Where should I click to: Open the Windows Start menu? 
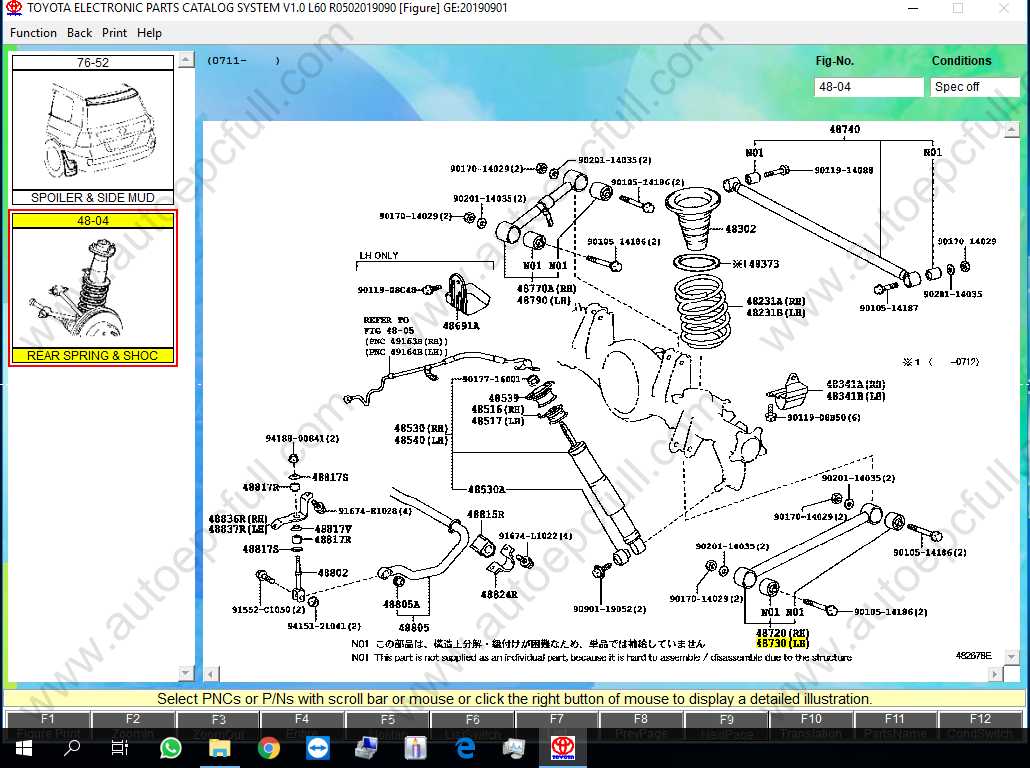[x=23, y=748]
